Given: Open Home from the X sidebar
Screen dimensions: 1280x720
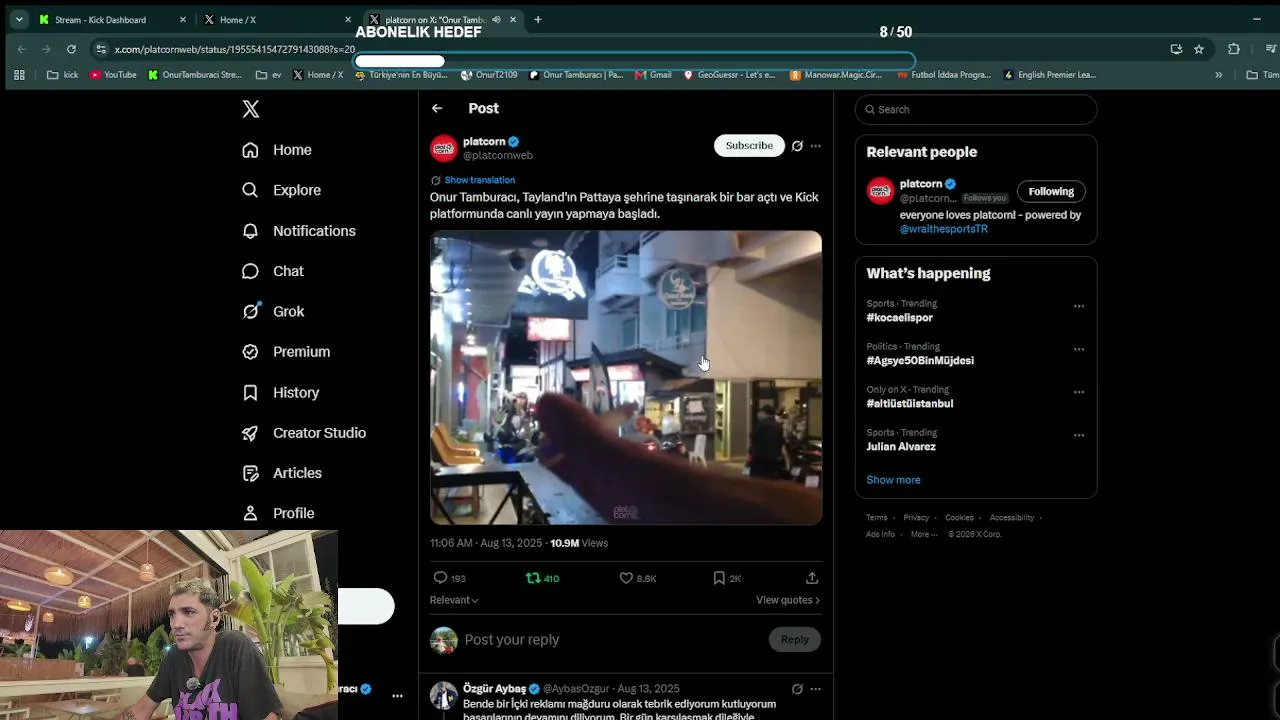Looking at the screenshot, I should click(x=277, y=150).
